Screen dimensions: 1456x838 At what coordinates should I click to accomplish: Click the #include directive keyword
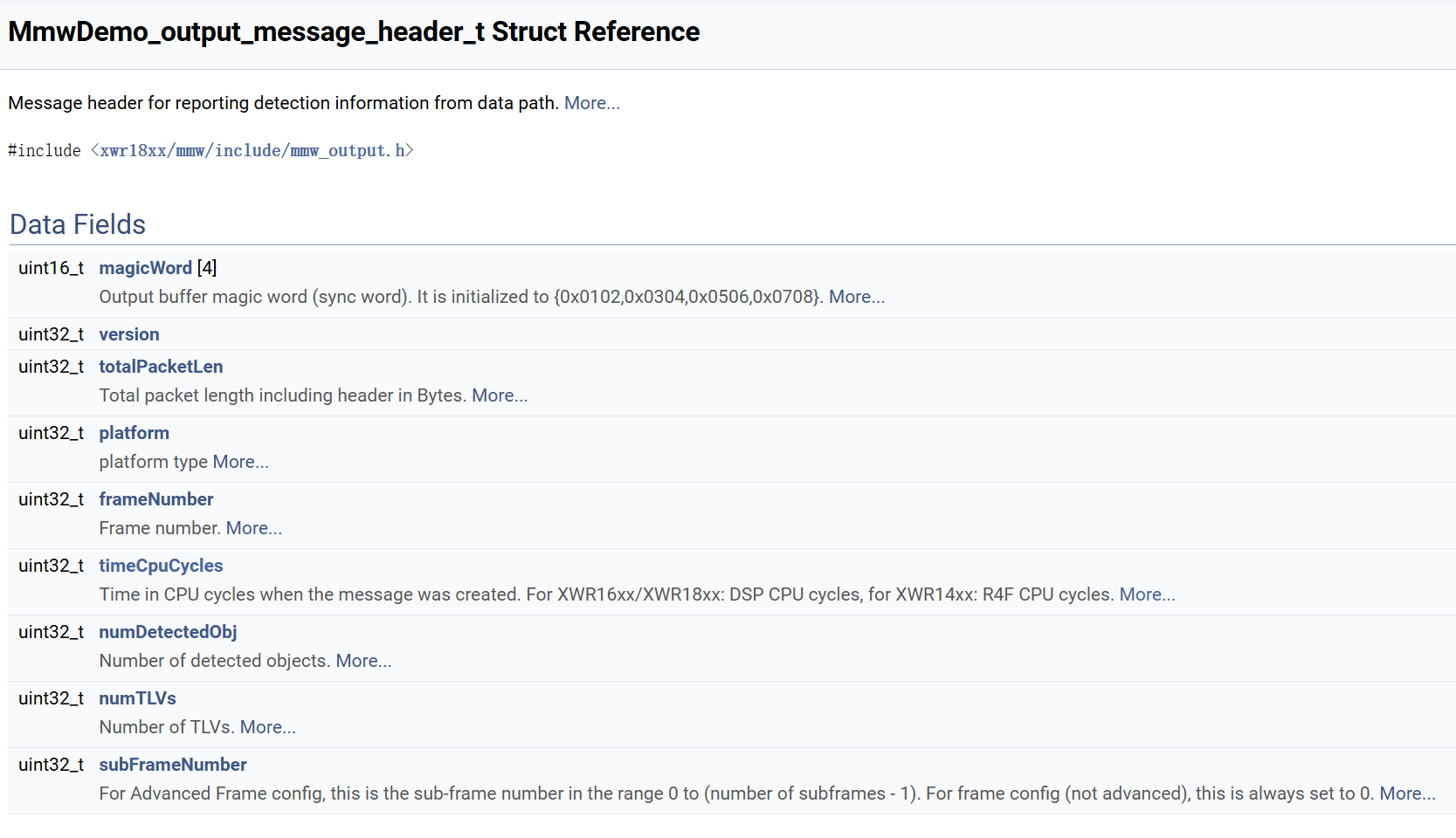[x=45, y=151]
